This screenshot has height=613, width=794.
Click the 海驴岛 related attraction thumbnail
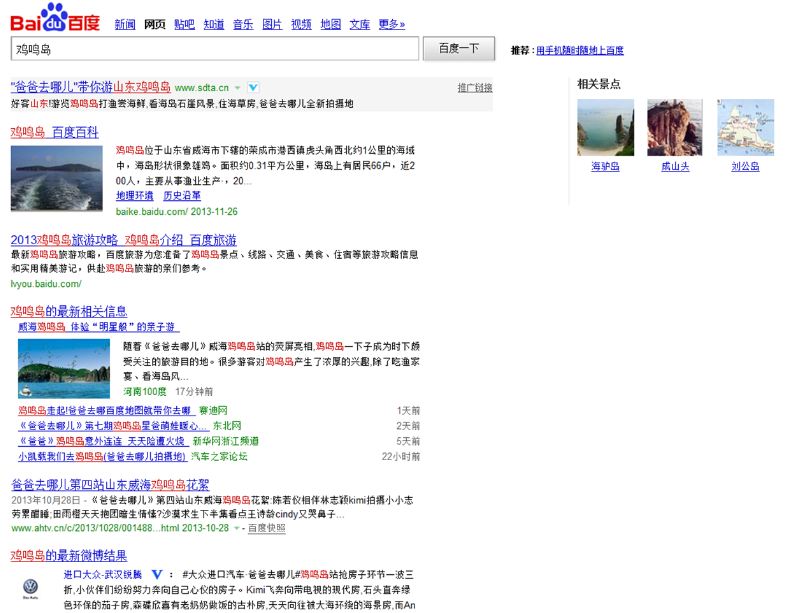pos(606,127)
